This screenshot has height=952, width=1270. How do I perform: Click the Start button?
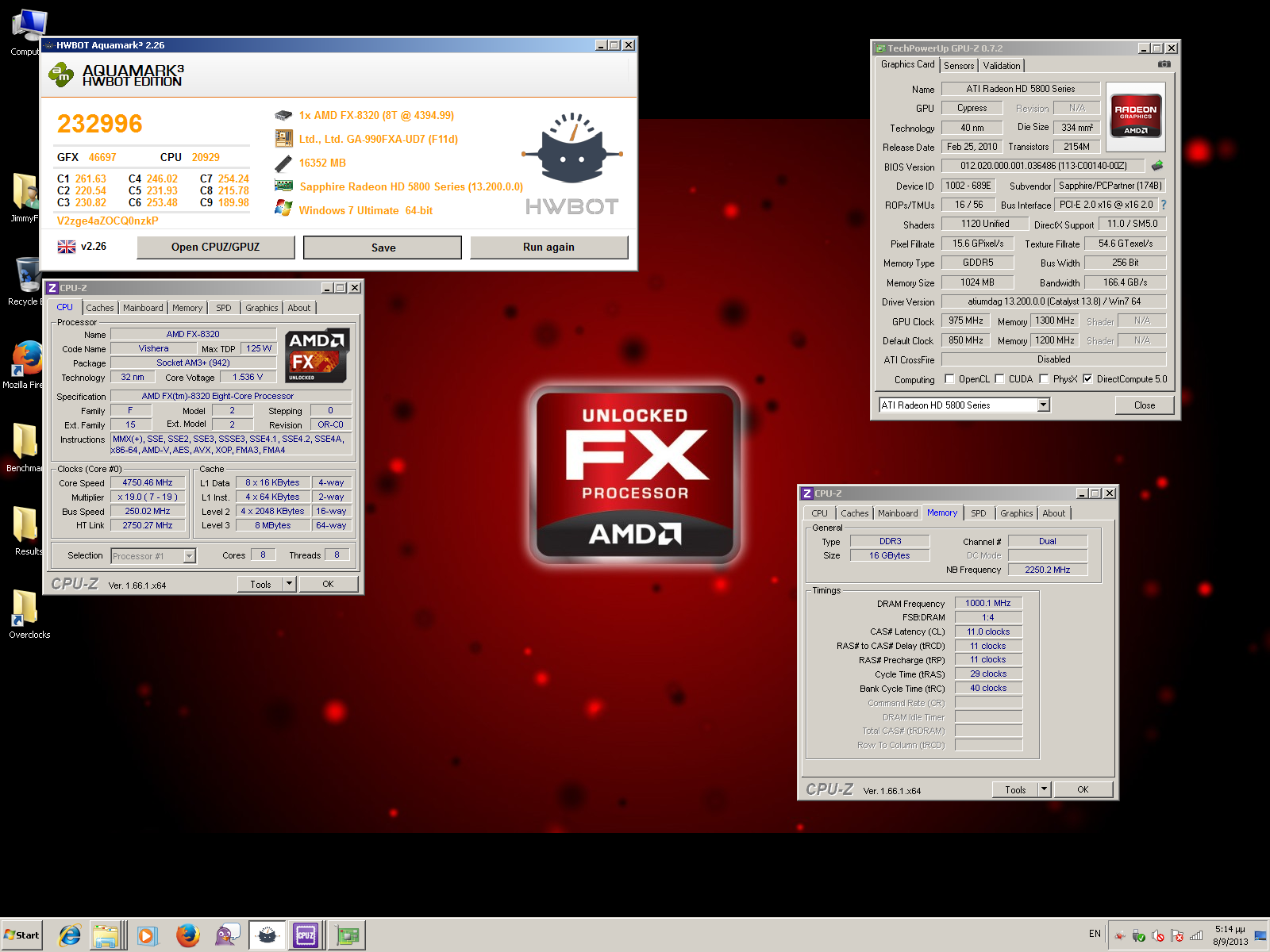[21, 935]
